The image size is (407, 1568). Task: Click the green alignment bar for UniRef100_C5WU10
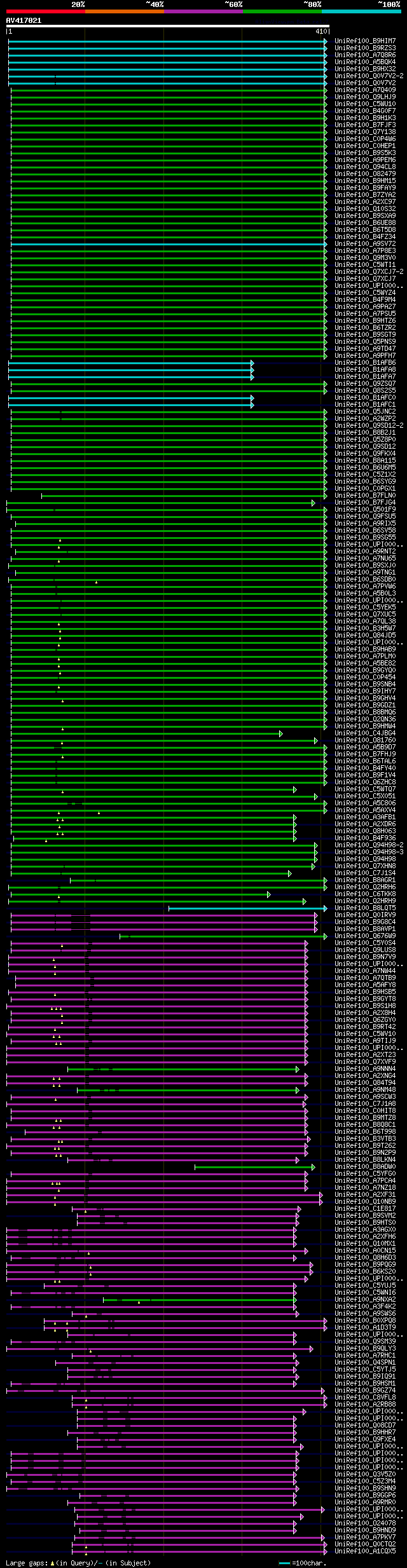click(169, 104)
